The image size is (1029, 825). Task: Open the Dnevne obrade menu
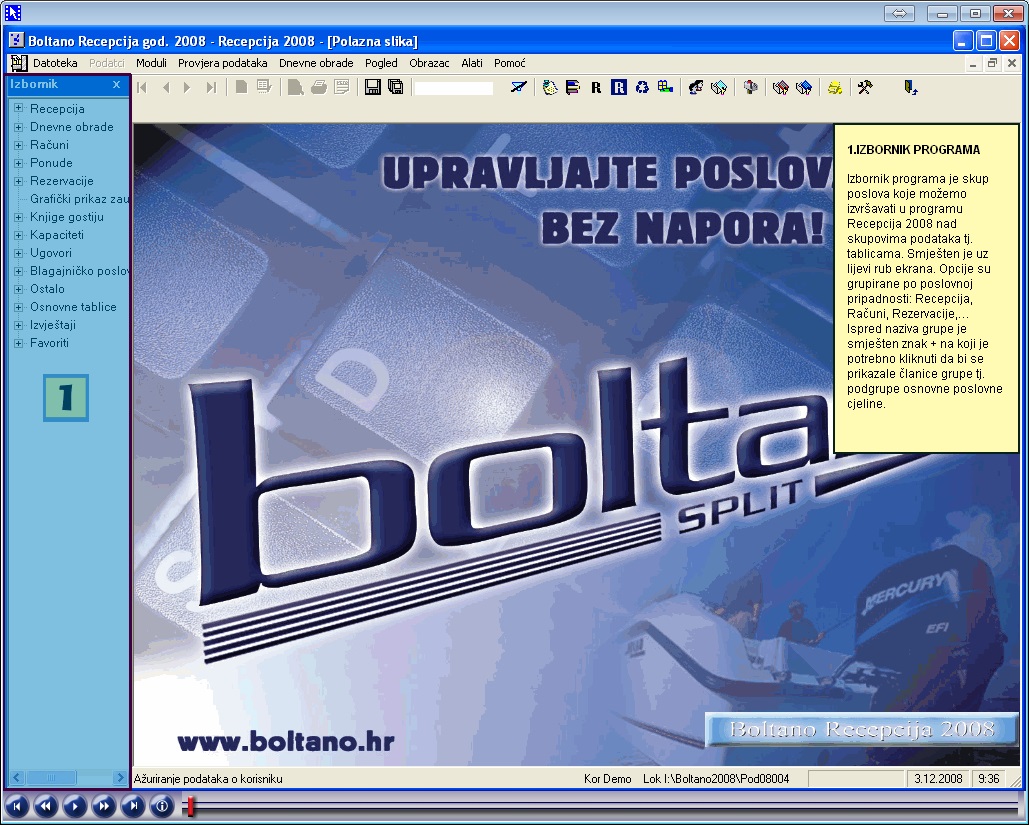coord(316,63)
